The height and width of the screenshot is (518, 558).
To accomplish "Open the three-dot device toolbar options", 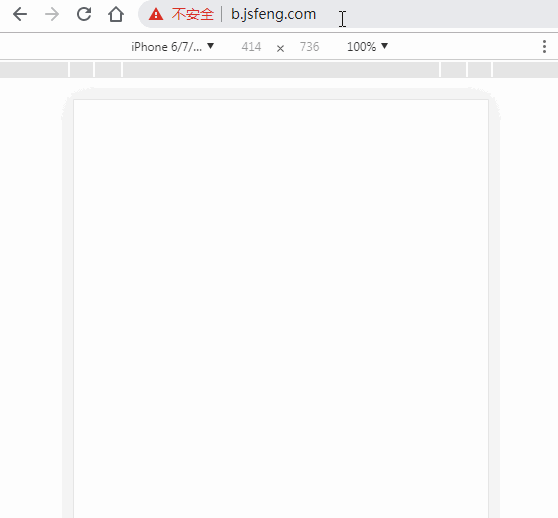I will click(x=544, y=47).
